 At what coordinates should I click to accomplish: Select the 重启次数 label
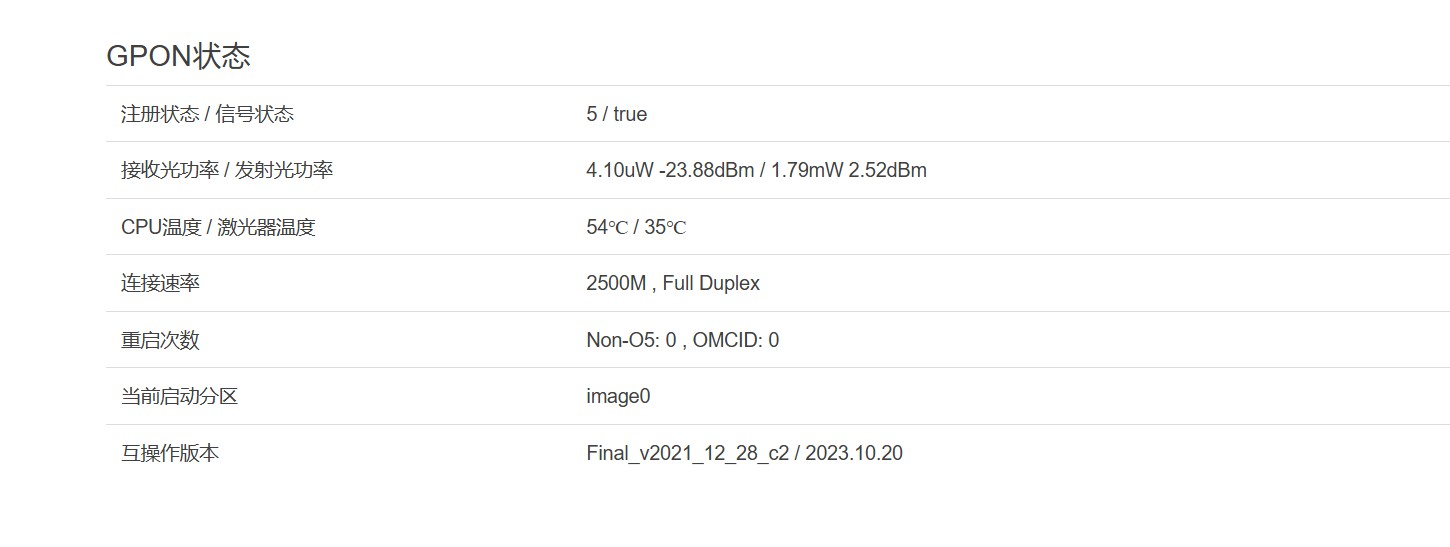click(160, 340)
